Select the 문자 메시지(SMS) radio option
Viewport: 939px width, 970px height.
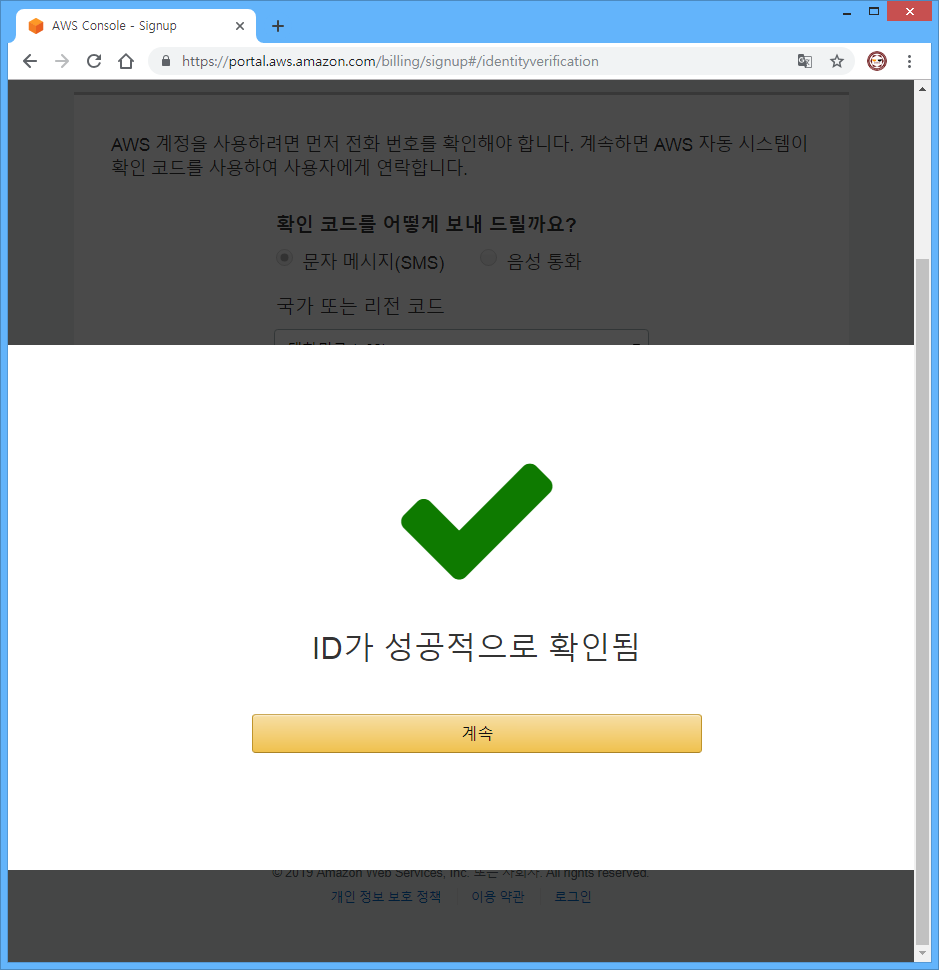click(285, 258)
